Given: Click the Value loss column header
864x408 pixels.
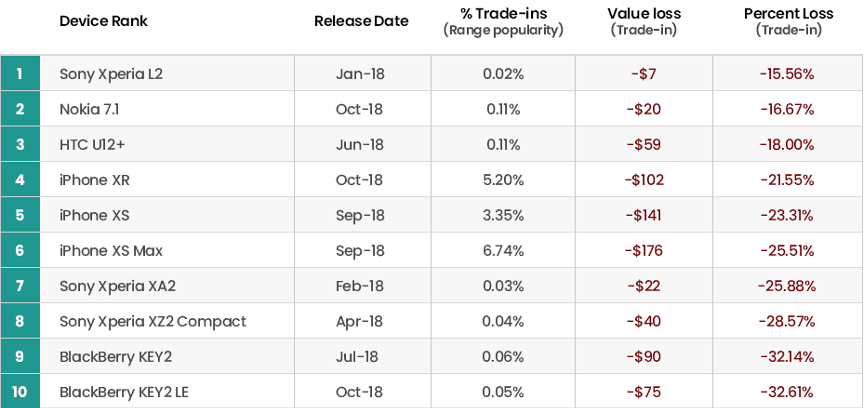Looking at the screenshot, I should [x=643, y=13].
